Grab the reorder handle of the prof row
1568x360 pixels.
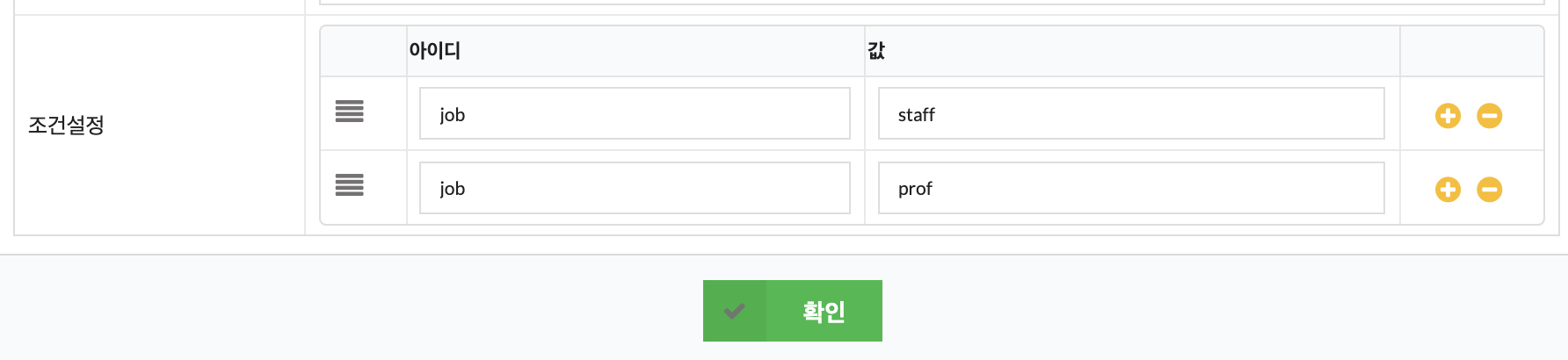tap(349, 185)
